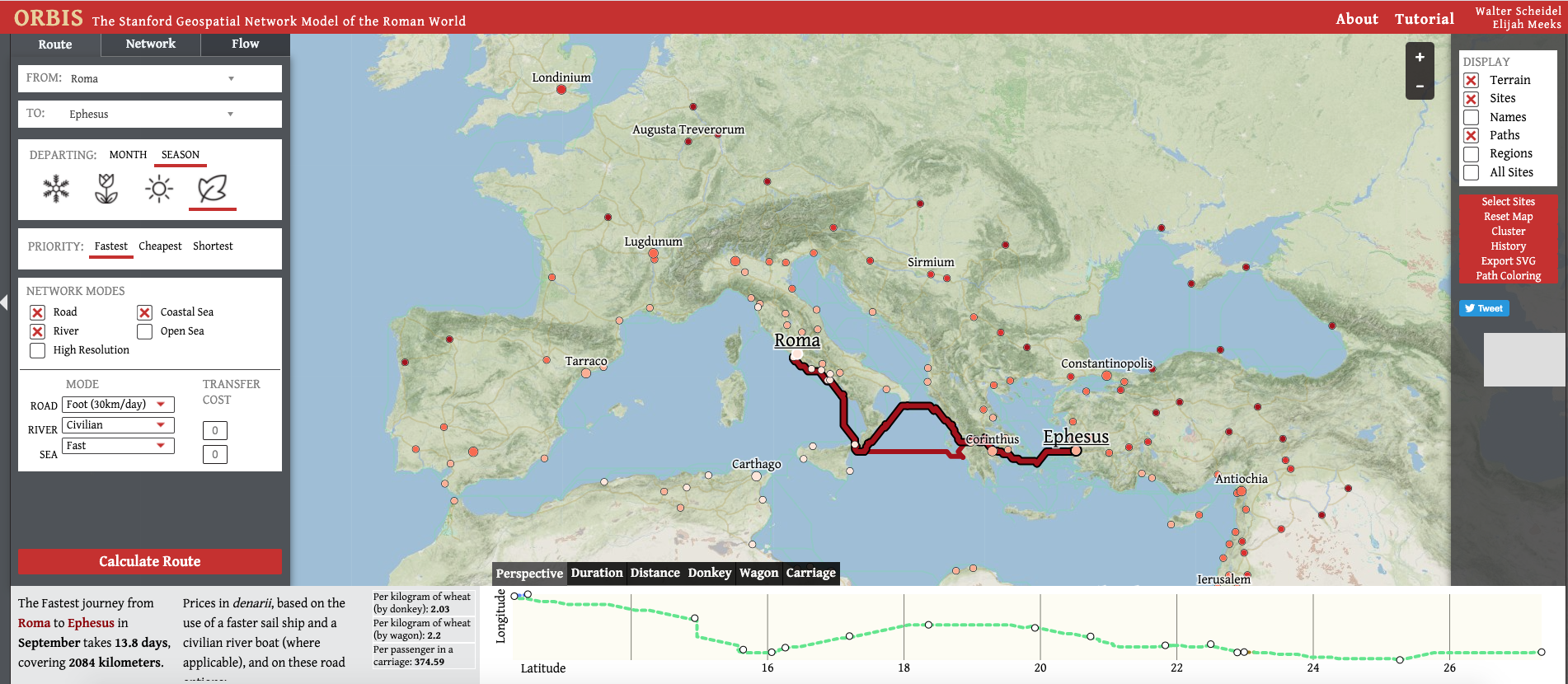Viewport: 1568px width, 684px height.
Task: Select the summer sun season icon
Action: (159, 189)
